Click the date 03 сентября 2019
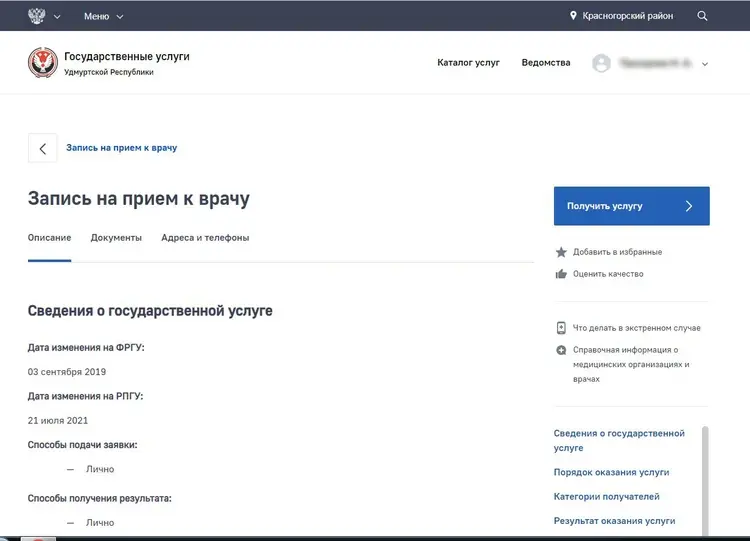 (67, 372)
